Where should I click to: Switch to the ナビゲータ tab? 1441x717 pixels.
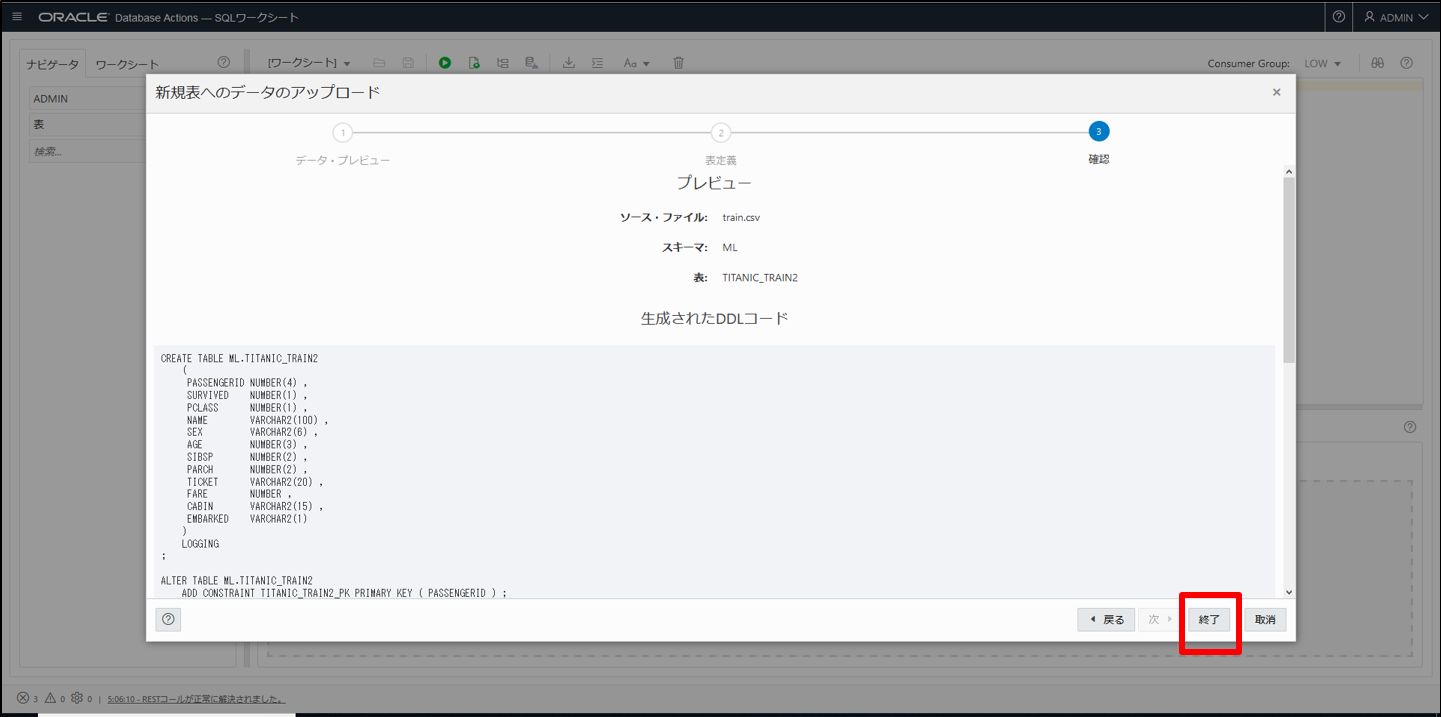click(52, 64)
